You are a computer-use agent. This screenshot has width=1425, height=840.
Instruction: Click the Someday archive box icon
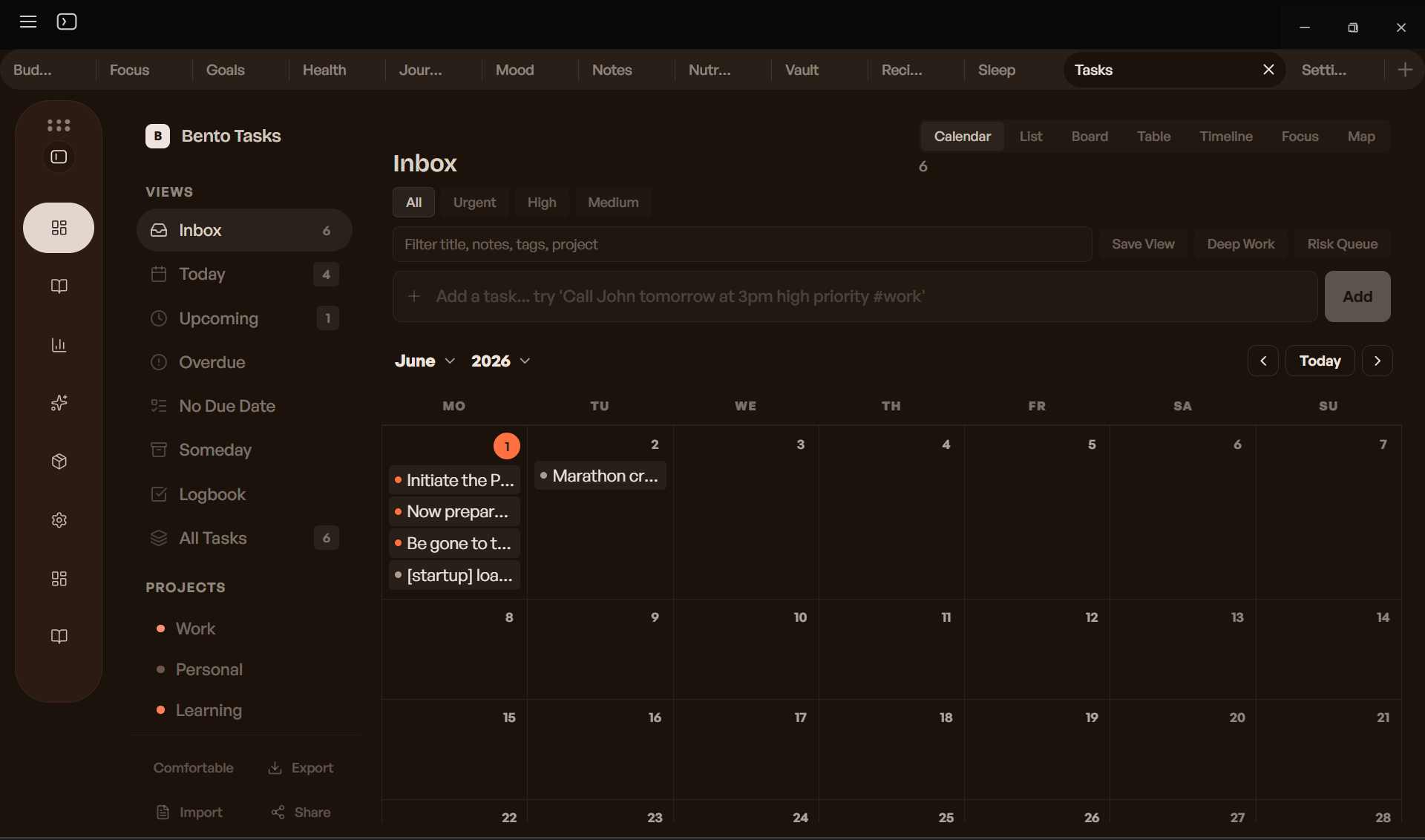click(159, 450)
